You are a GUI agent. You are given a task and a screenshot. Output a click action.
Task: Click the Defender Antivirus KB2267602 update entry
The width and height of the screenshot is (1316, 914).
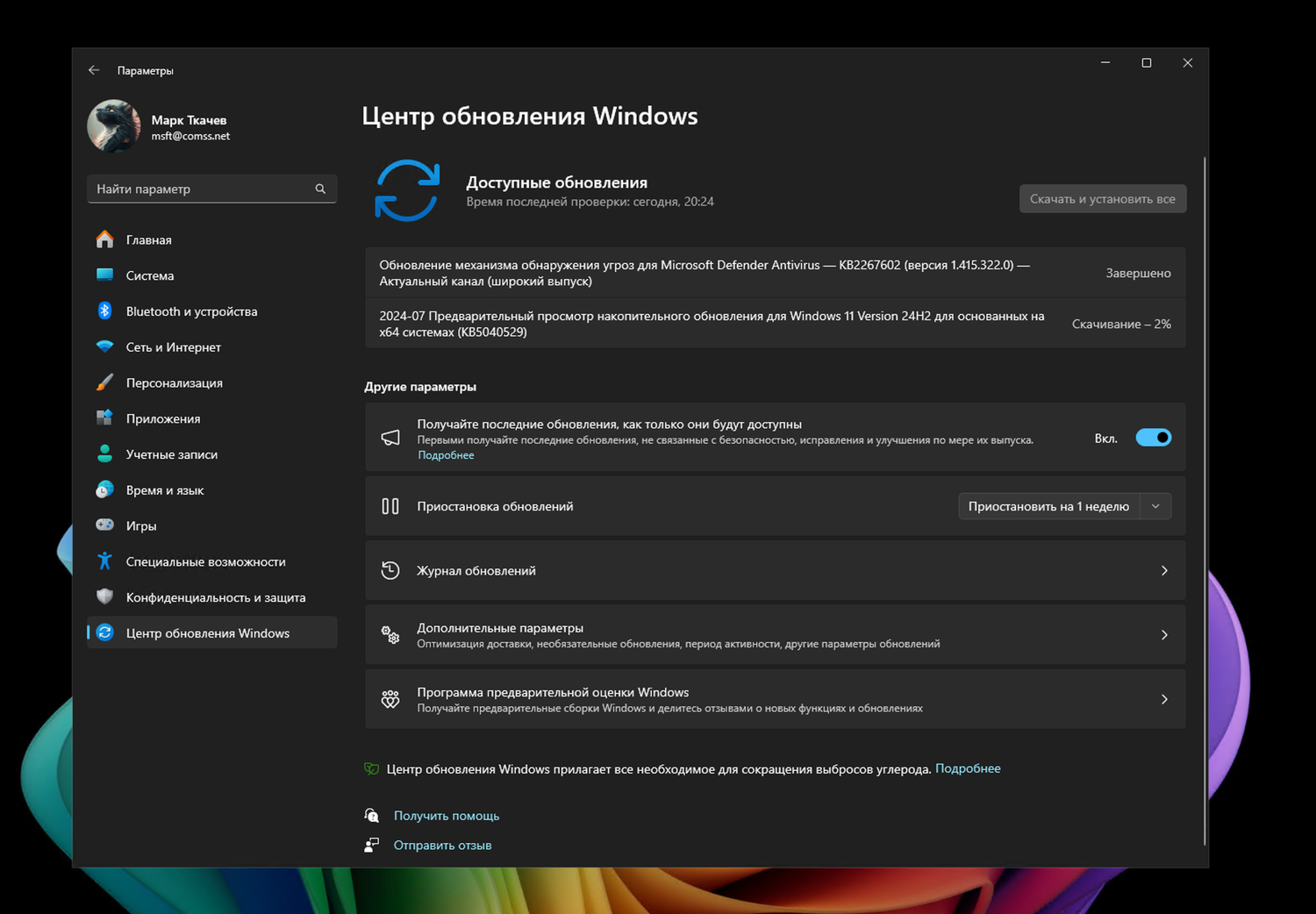[x=776, y=273]
